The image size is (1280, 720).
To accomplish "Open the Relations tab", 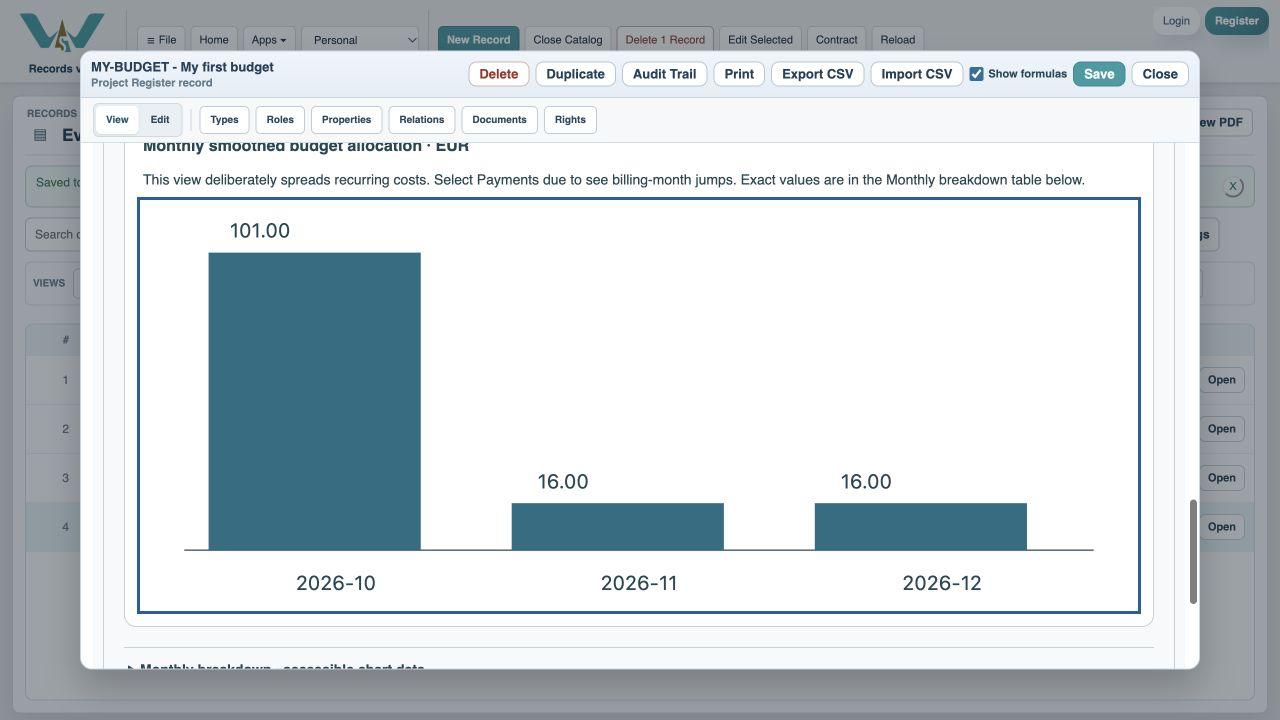I will point(422,120).
